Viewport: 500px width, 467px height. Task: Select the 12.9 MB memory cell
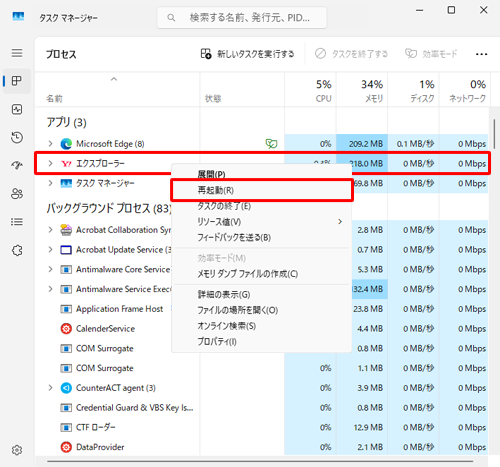point(362,427)
